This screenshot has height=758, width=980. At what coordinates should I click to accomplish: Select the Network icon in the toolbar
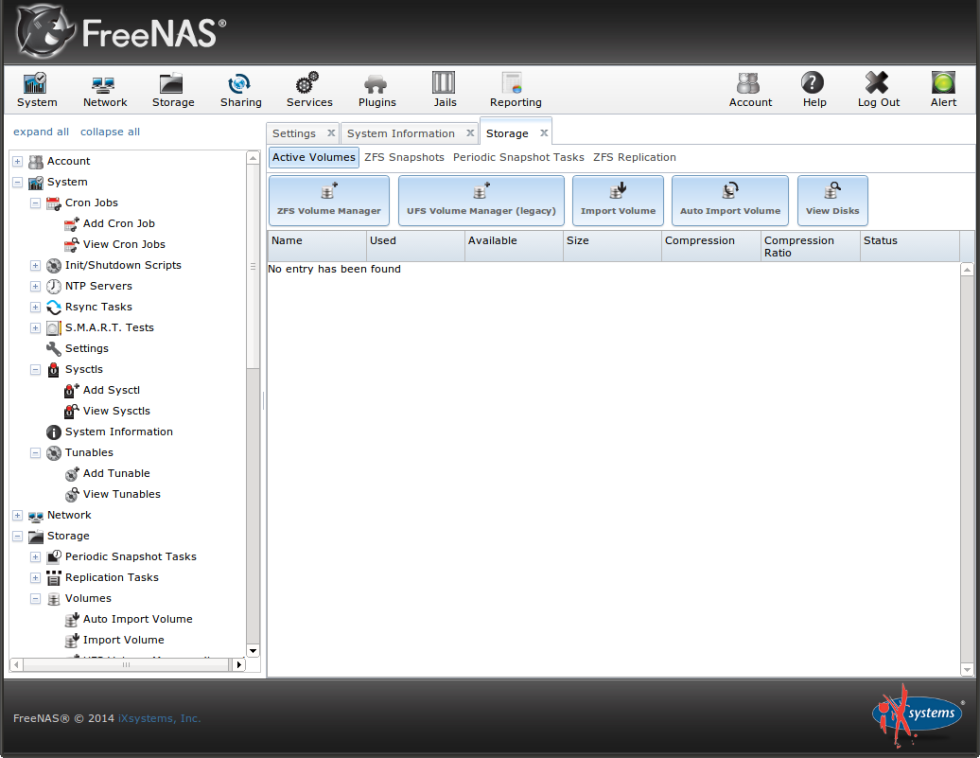pos(104,89)
